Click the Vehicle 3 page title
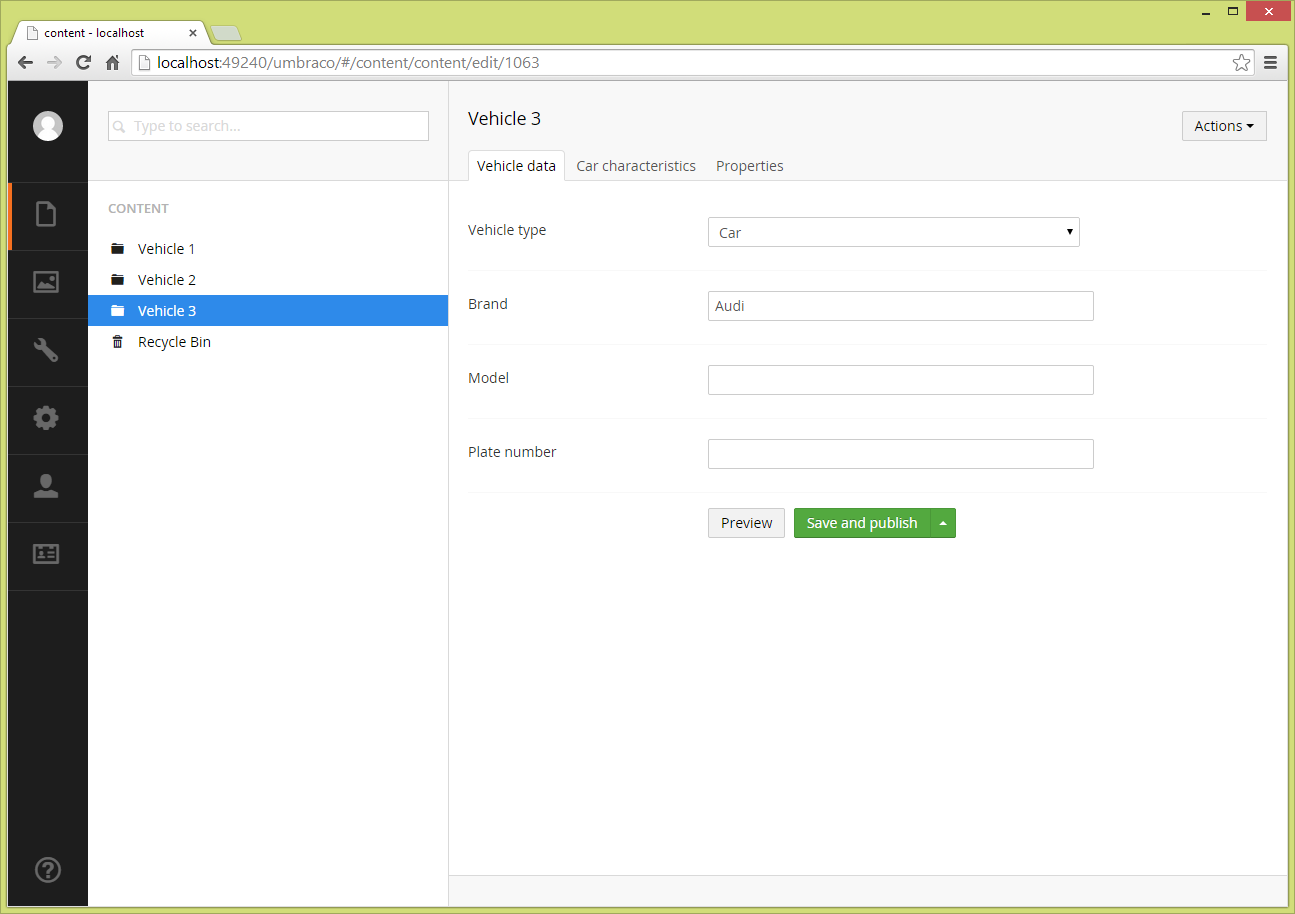Image resolution: width=1295 pixels, height=914 pixels. (x=504, y=118)
